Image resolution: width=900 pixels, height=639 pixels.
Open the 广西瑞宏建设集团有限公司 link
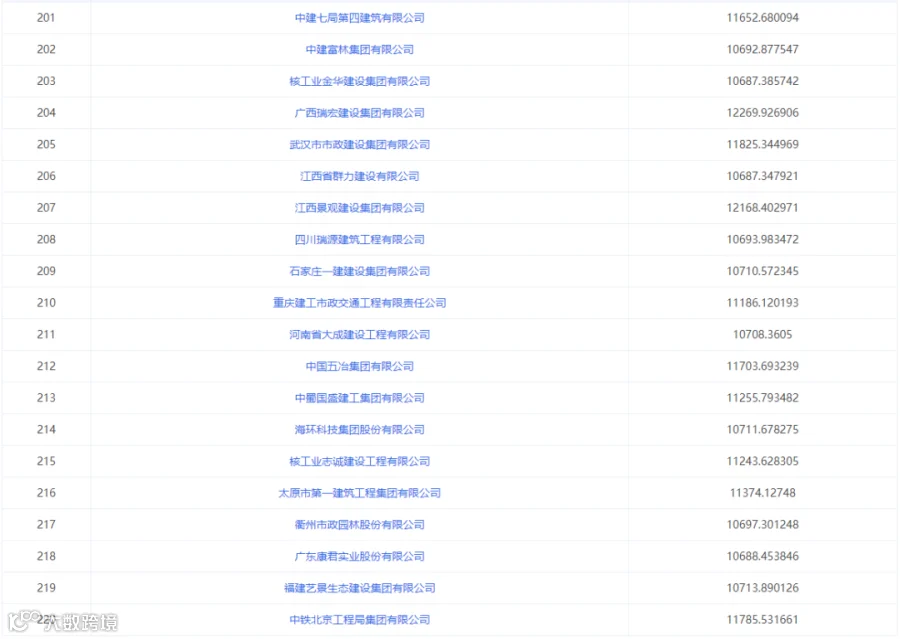pos(359,113)
